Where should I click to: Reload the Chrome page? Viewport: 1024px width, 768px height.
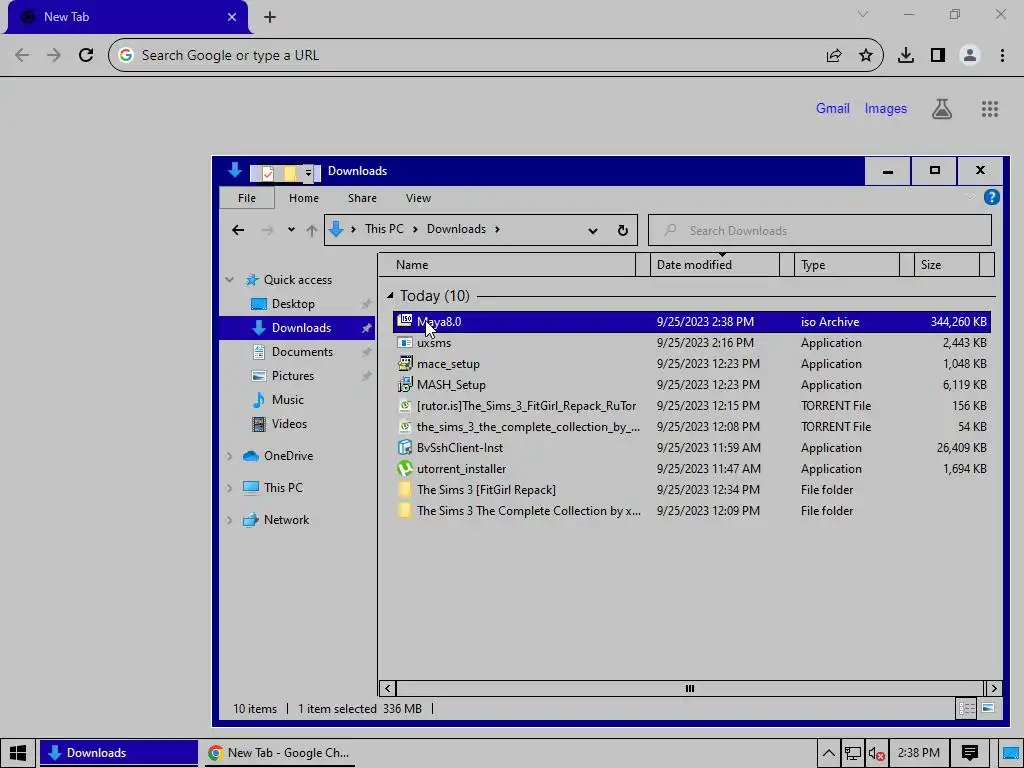[x=86, y=55]
